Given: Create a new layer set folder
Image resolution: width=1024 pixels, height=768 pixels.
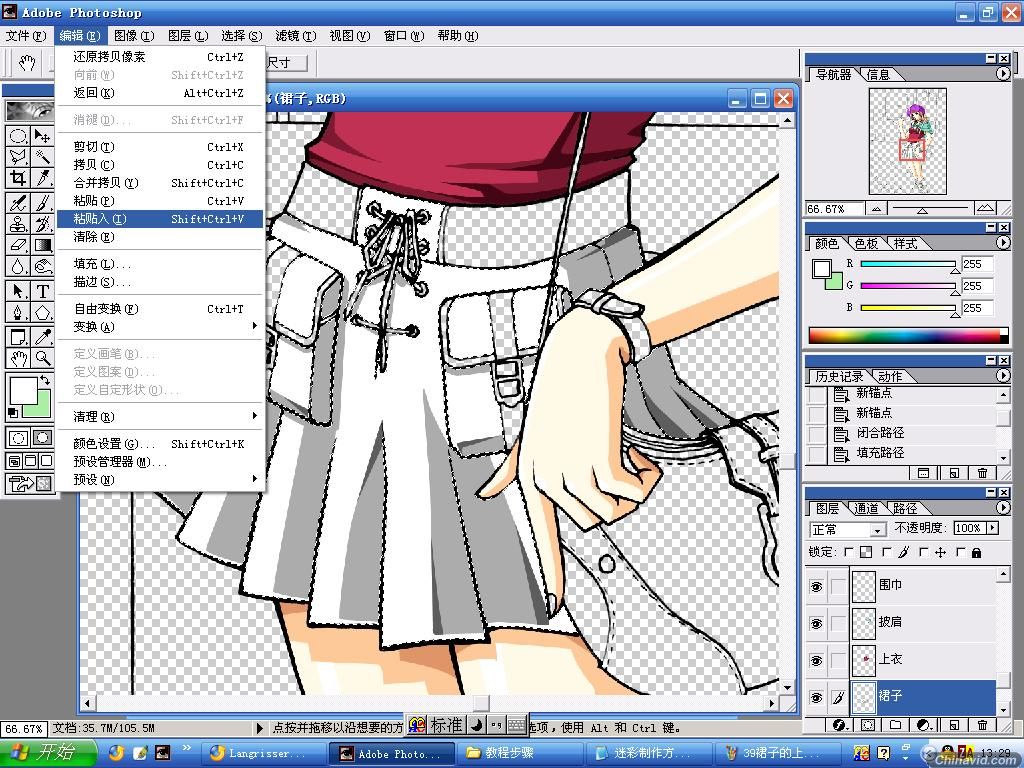Looking at the screenshot, I should [895, 725].
